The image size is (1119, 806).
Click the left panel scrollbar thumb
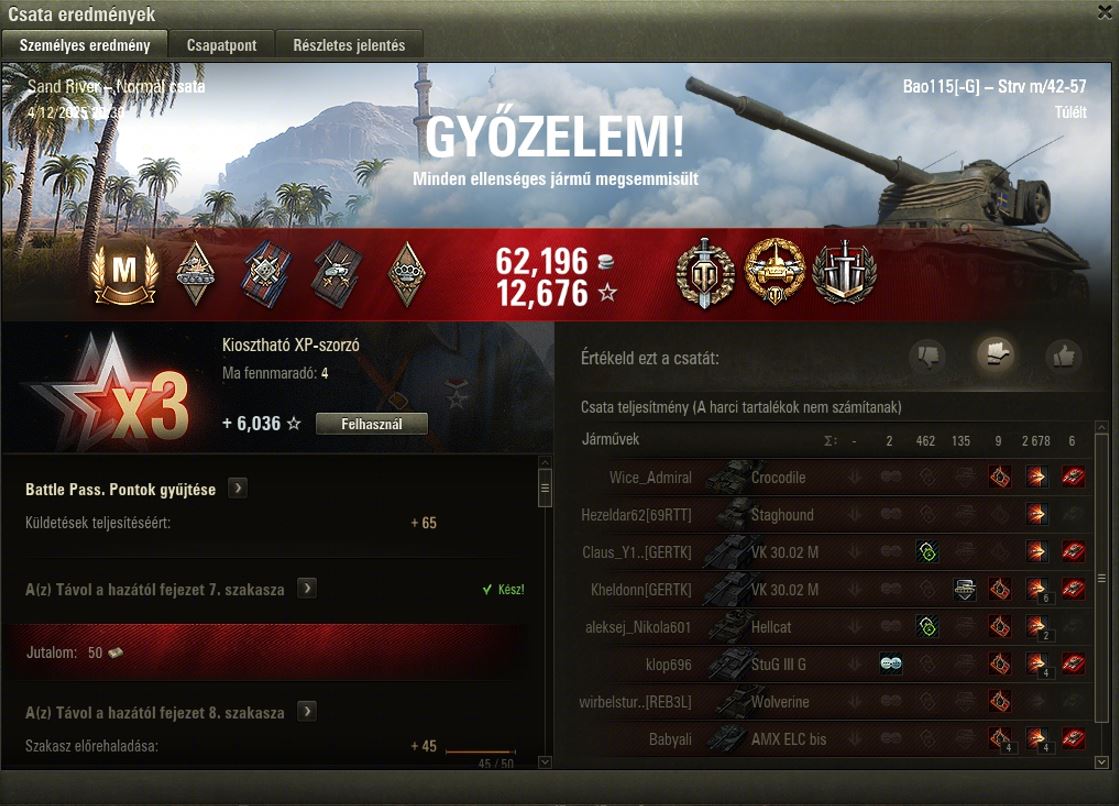tap(545, 488)
